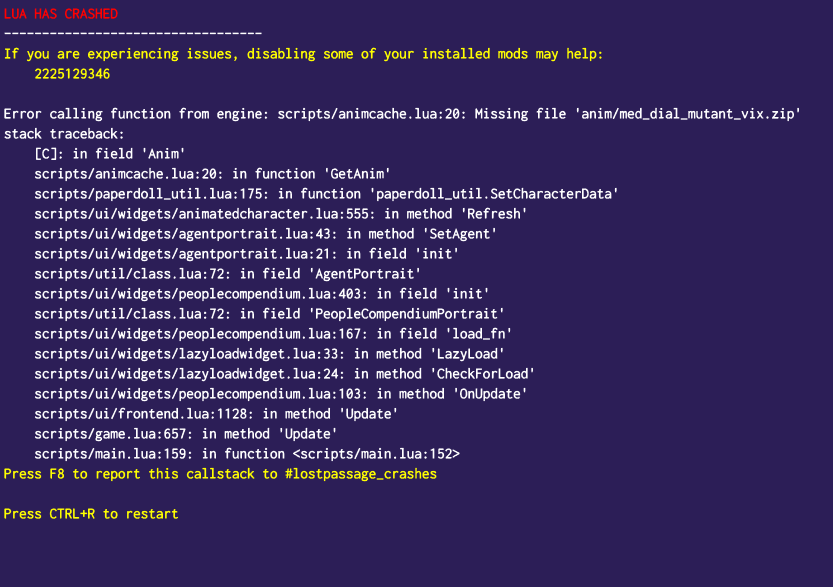The width and height of the screenshot is (833, 587).
Task: Click "Press F8 to report this callstack" text
Action: tap(220, 474)
